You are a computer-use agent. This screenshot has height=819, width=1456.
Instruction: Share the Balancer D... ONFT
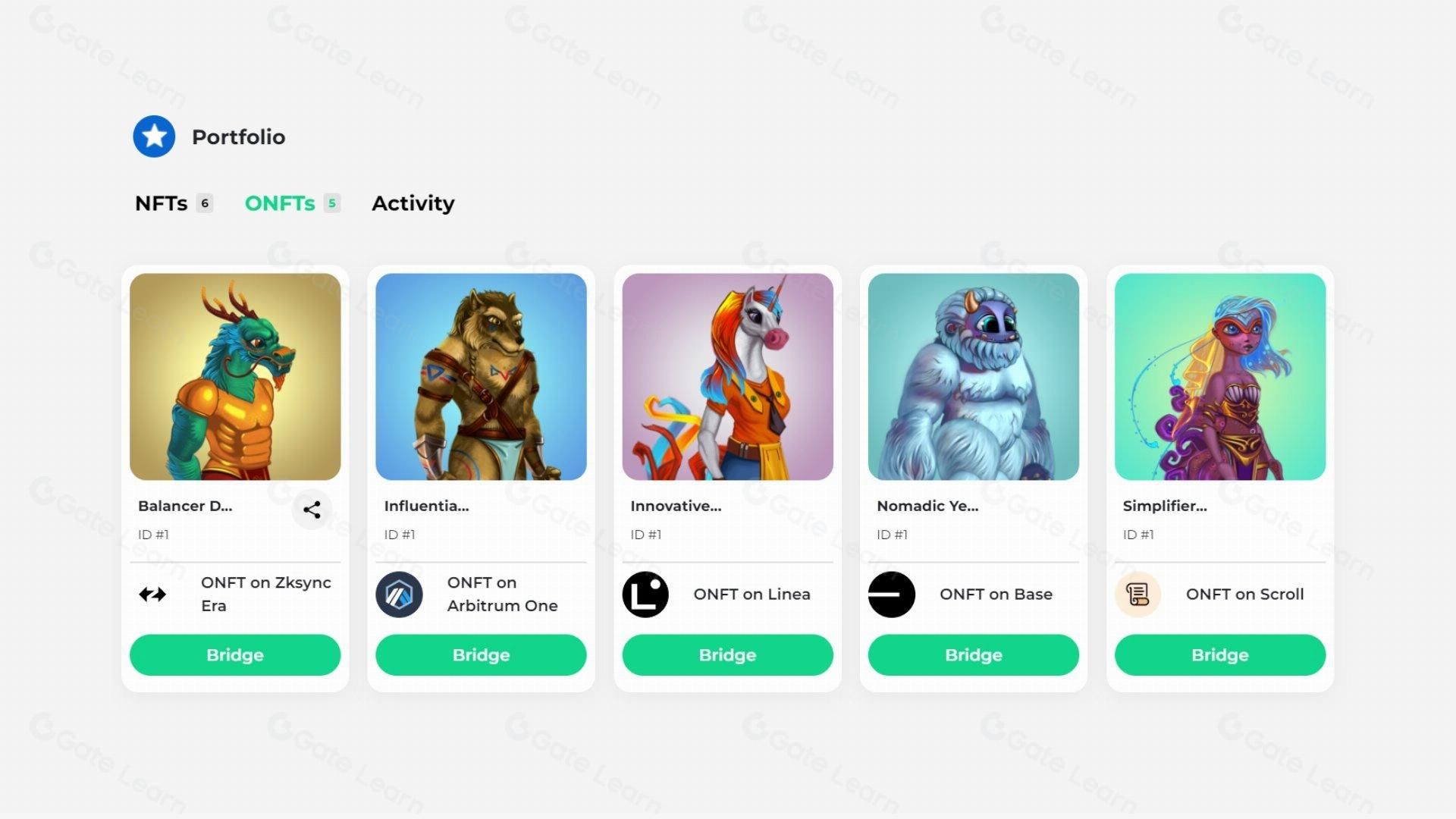point(312,510)
